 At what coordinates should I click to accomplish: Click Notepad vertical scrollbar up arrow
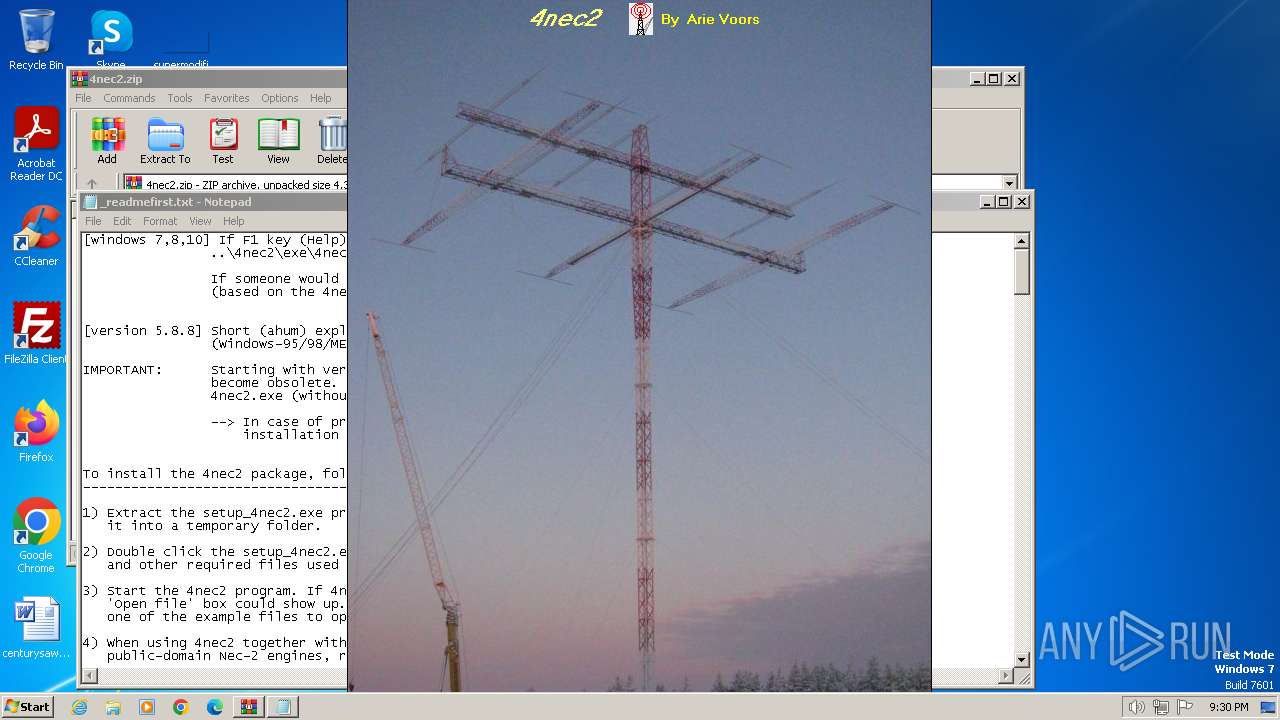(x=1022, y=241)
